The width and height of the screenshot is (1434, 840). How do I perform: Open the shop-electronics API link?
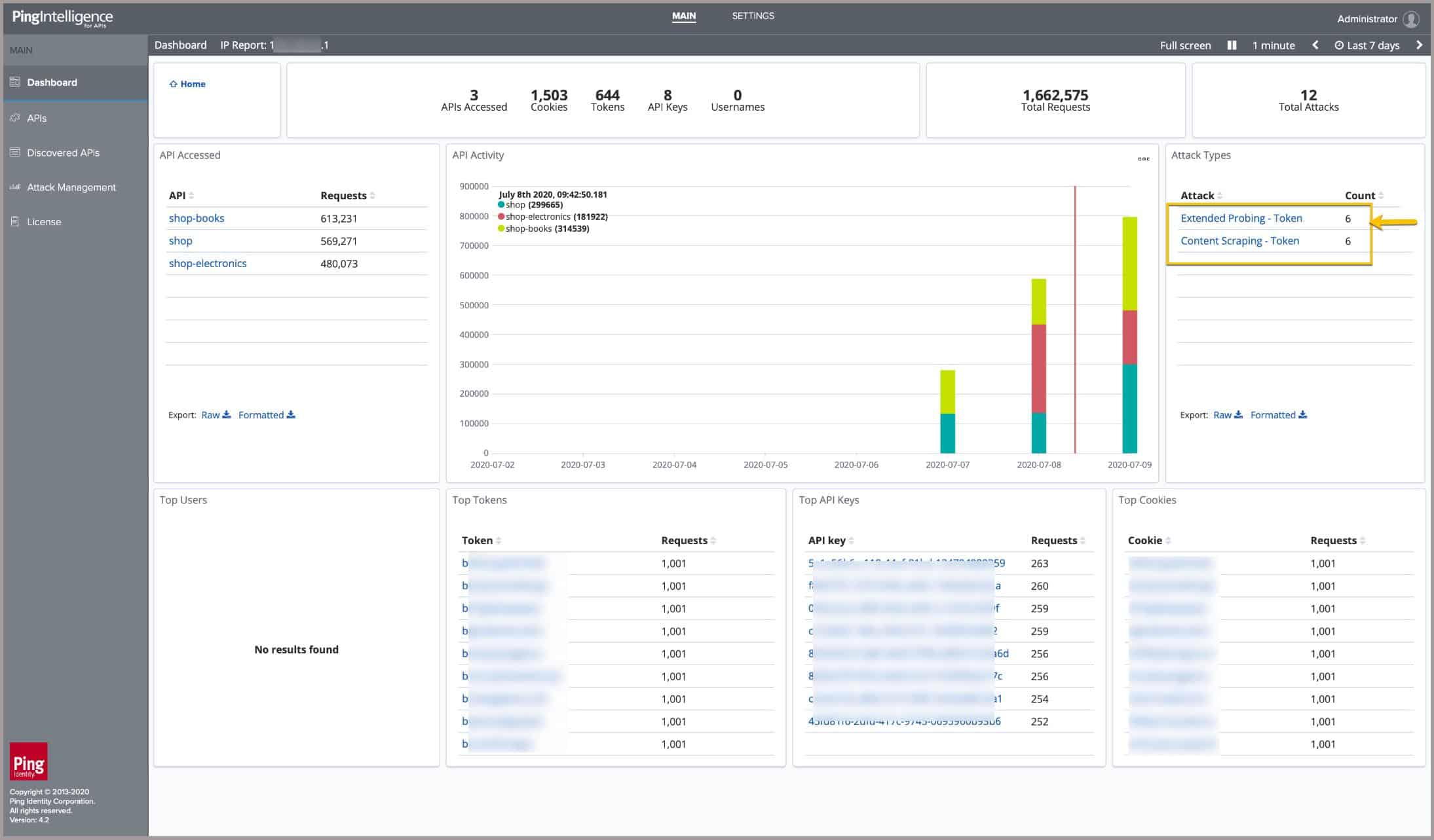click(208, 263)
